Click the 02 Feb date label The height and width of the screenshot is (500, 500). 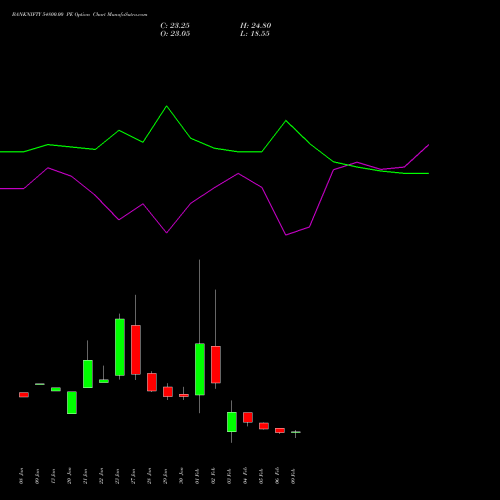point(214,476)
